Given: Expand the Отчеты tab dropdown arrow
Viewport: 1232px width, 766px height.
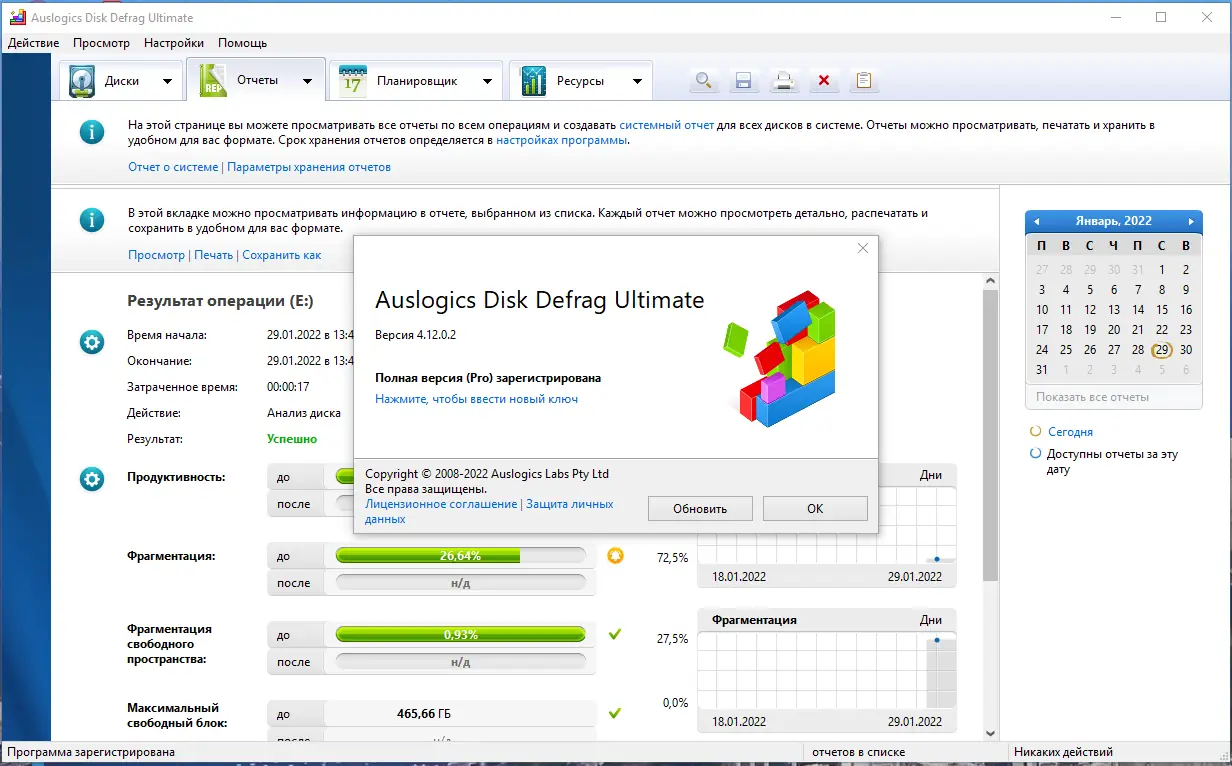Looking at the screenshot, I should coord(308,82).
